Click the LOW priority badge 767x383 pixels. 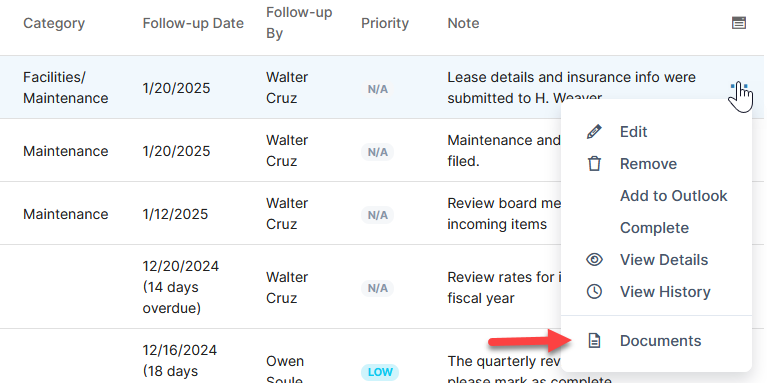click(x=380, y=372)
